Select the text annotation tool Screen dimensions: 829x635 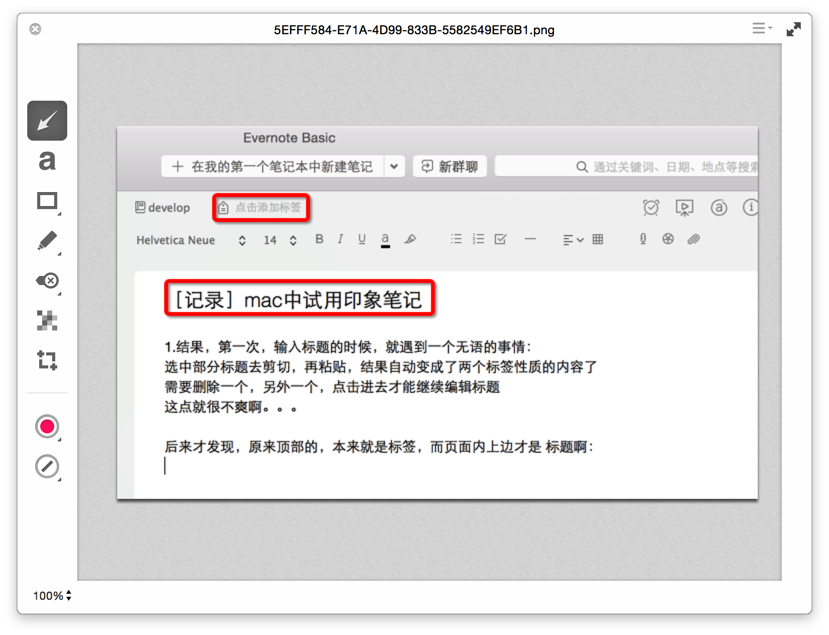pyautogui.click(x=47, y=160)
